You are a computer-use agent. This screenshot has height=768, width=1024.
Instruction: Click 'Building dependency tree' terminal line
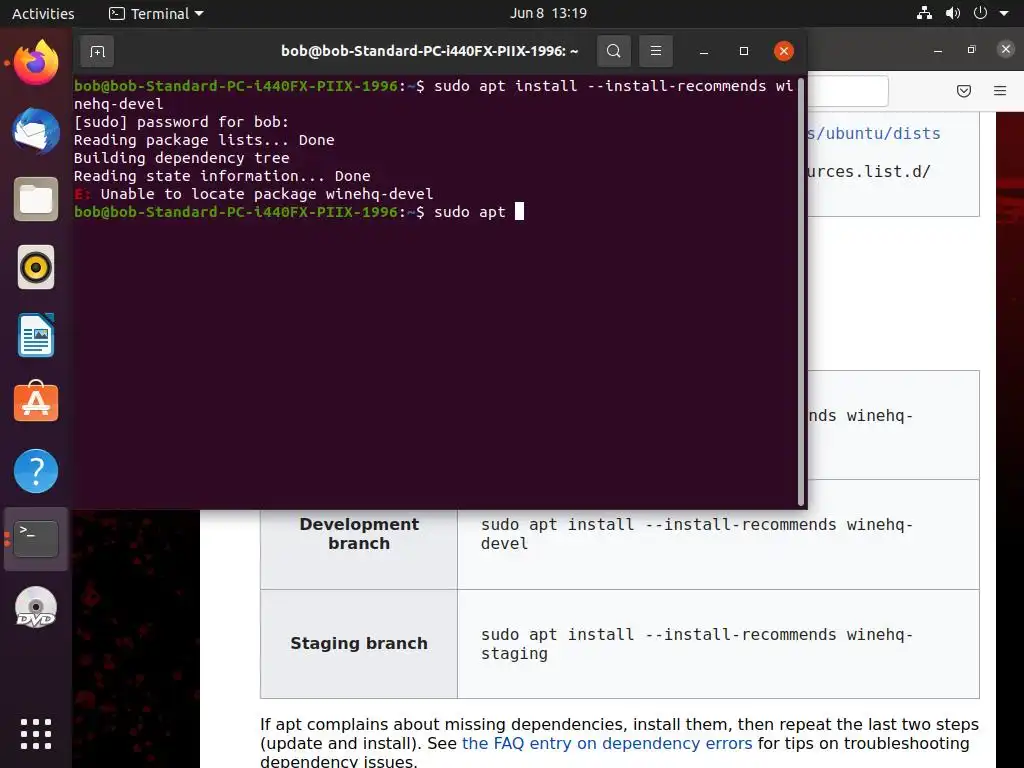[182, 158]
